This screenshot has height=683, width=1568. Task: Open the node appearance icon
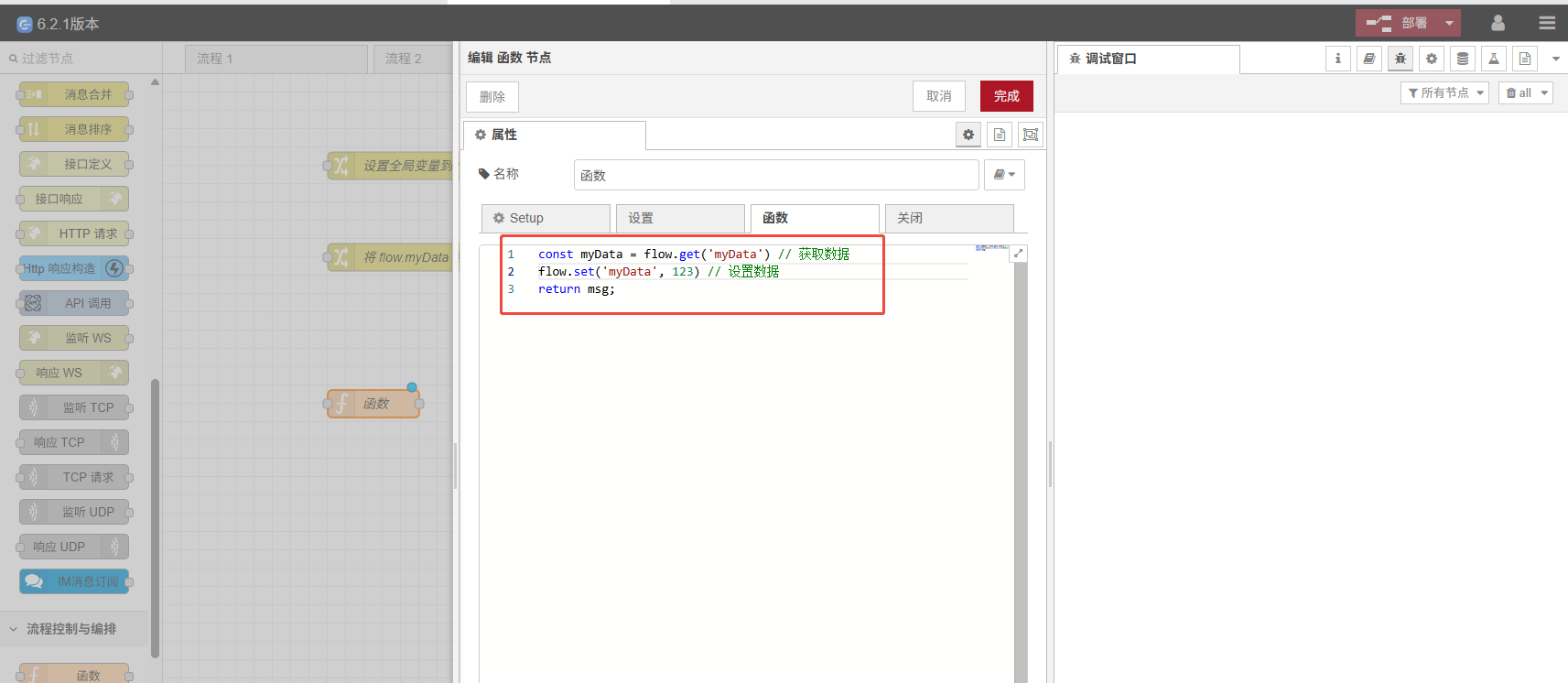[1031, 135]
